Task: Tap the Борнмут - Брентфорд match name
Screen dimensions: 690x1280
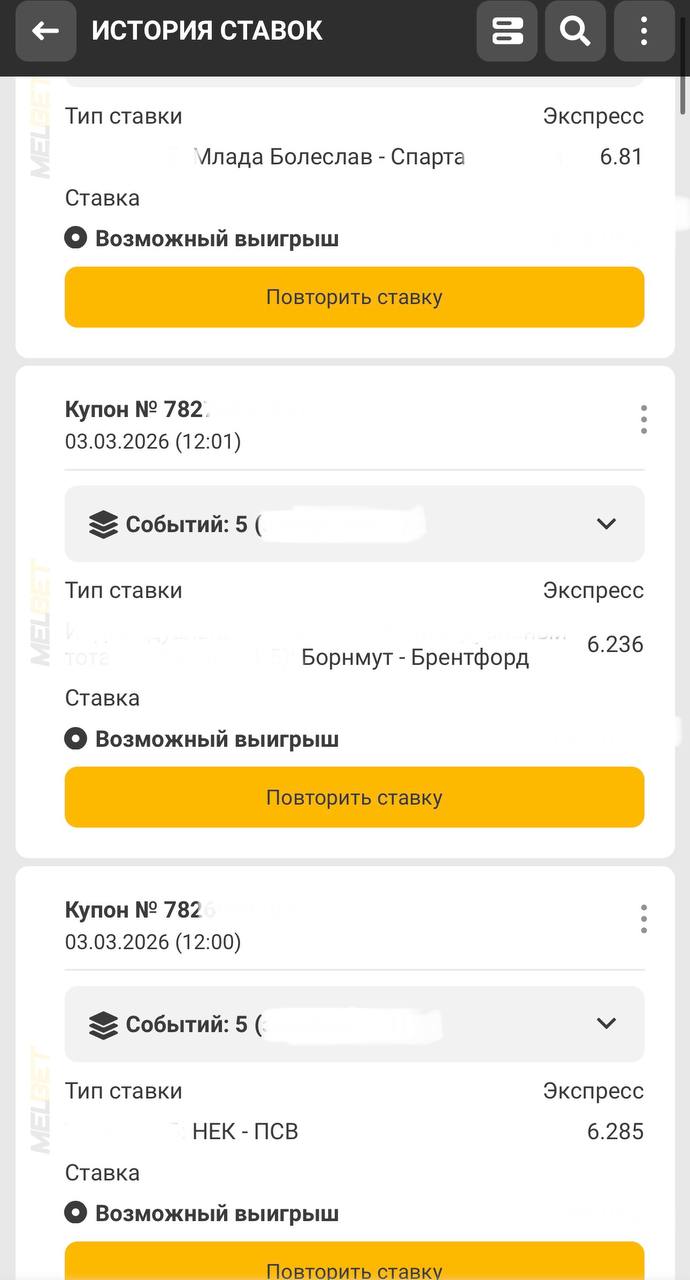Action: pyautogui.click(x=415, y=658)
